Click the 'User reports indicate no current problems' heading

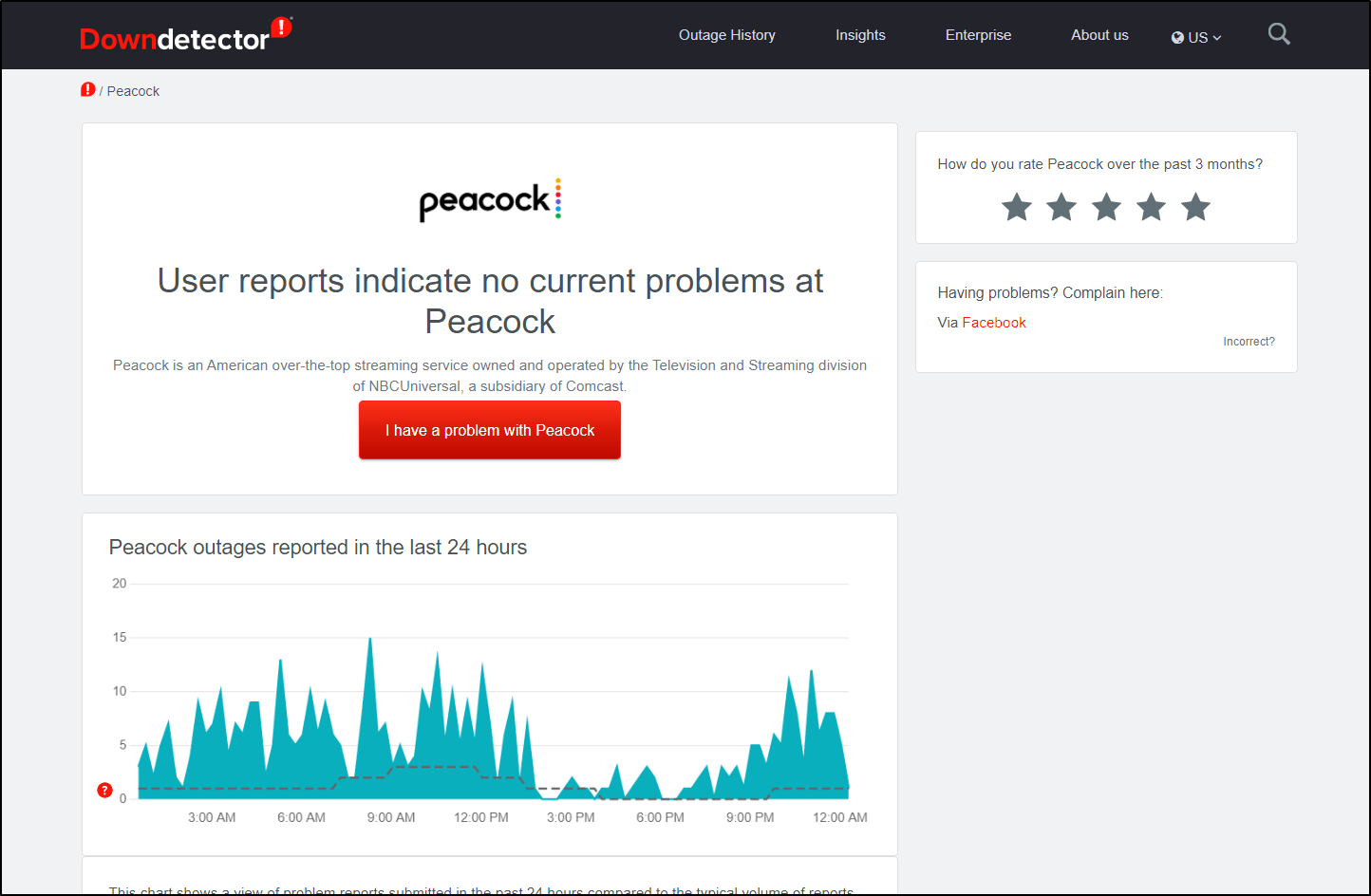click(x=490, y=301)
